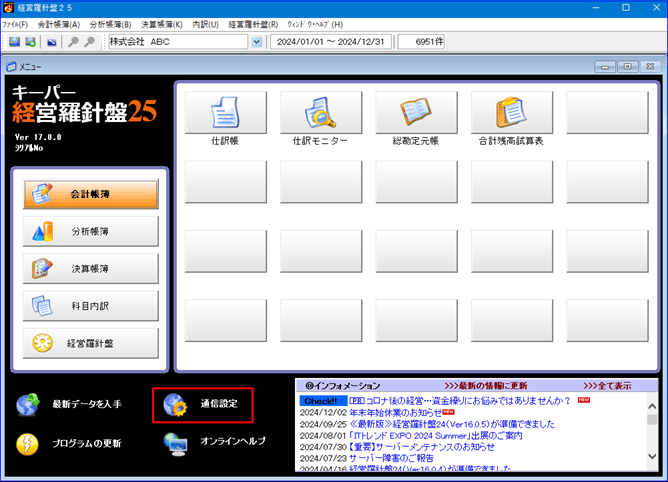
Task: Click the right magnifier toolbar icon
Action: pos(89,42)
